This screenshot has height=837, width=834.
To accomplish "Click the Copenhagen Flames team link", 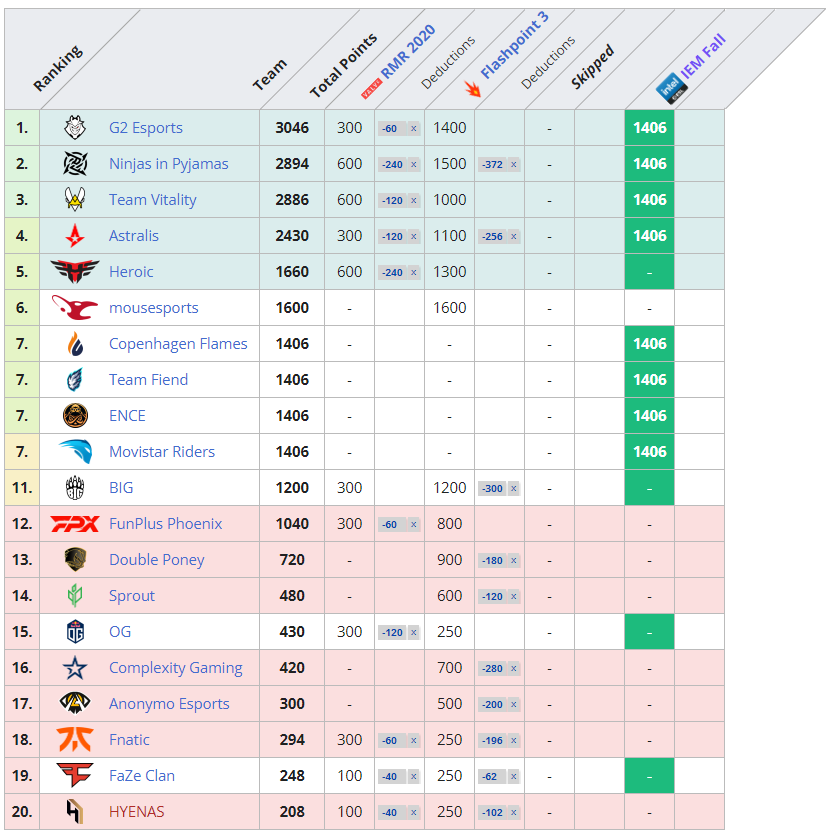I will coord(178,343).
